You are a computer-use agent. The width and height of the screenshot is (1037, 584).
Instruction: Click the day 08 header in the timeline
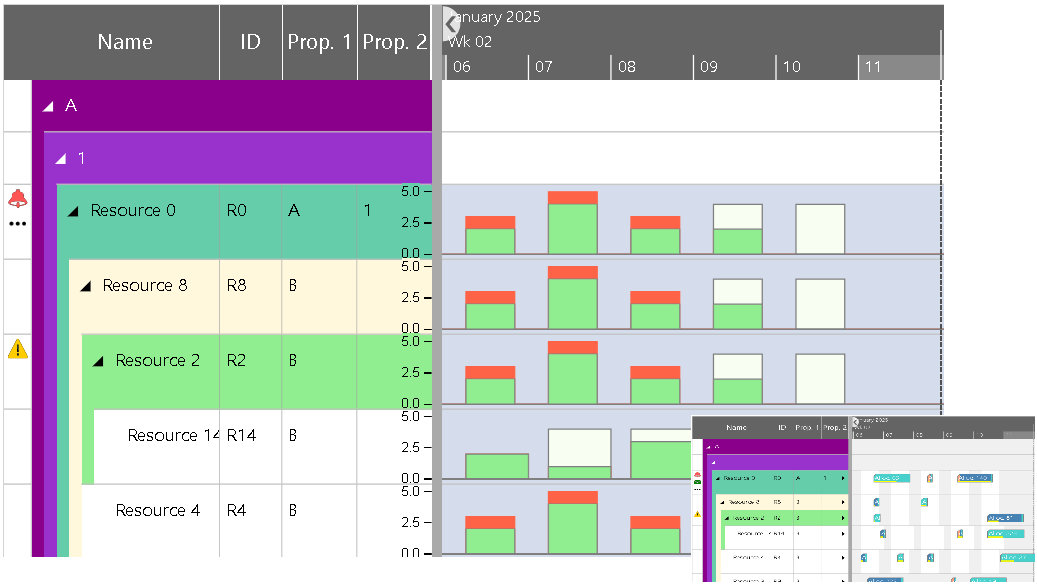click(650, 66)
